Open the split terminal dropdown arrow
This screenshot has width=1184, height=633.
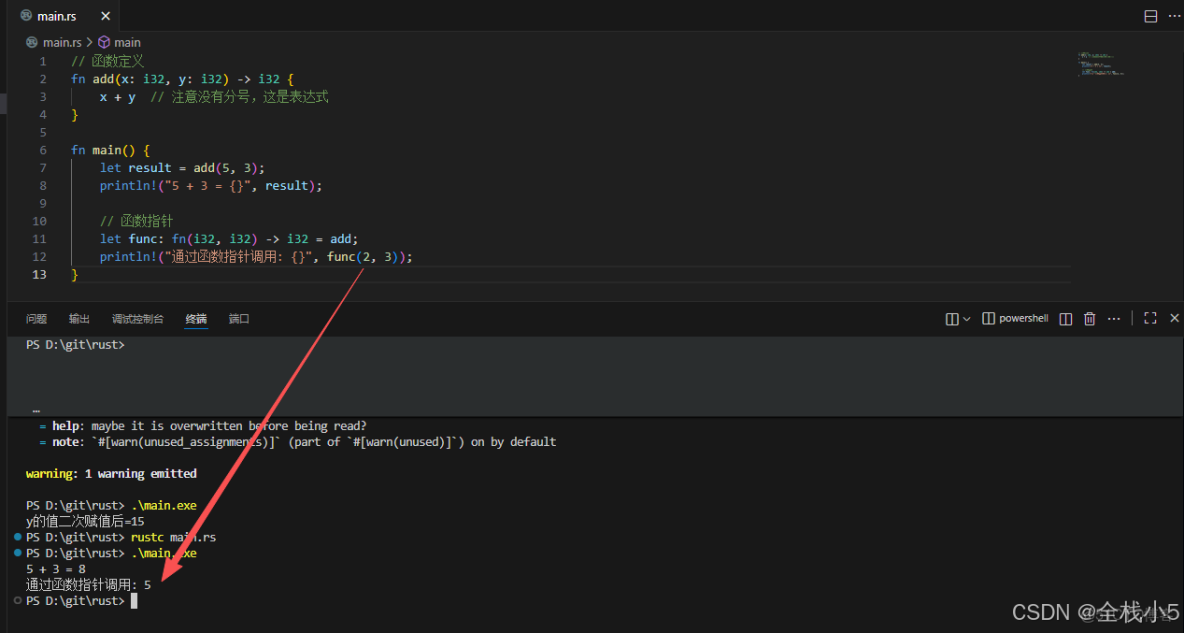(x=966, y=318)
